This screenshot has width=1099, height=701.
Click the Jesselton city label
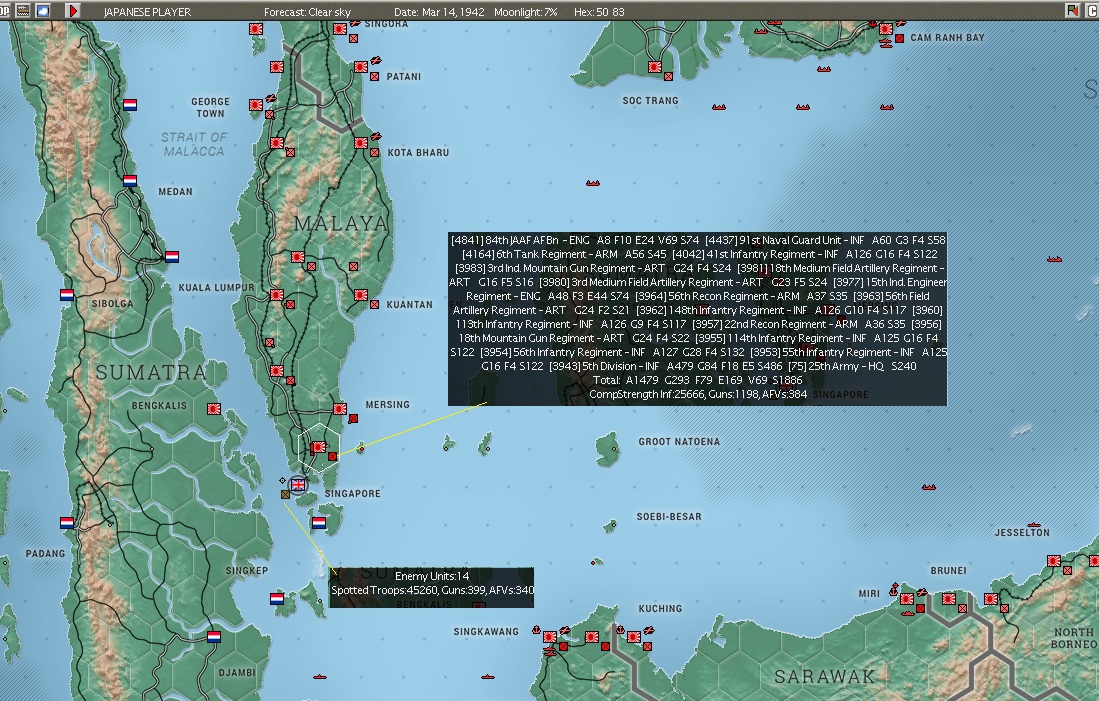(1023, 532)
